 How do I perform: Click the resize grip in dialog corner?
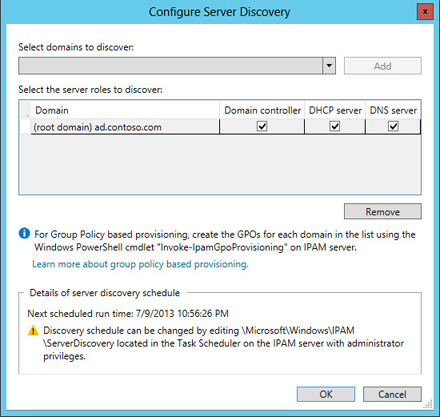428,404
